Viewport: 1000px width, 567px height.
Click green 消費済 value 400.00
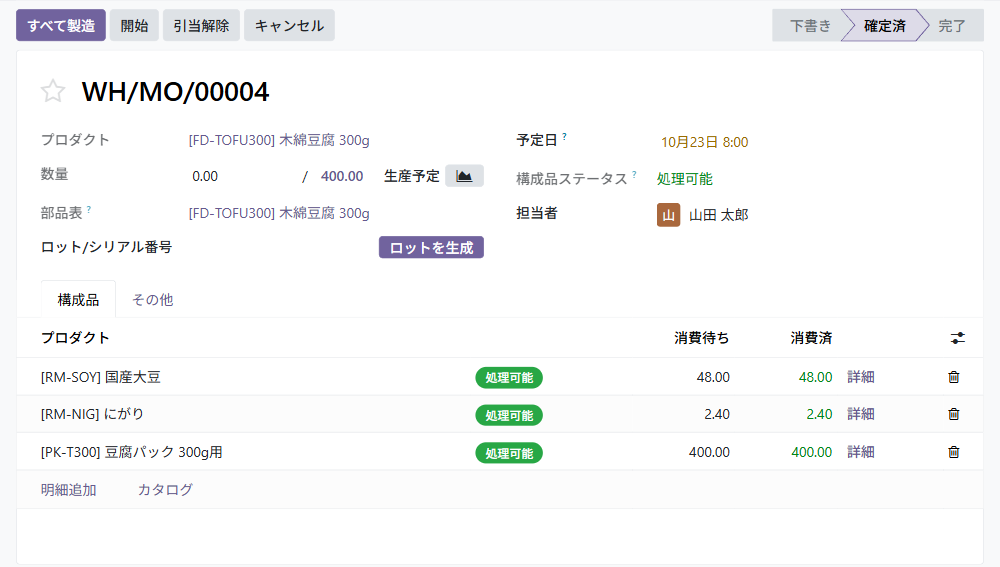coord(812,452)
